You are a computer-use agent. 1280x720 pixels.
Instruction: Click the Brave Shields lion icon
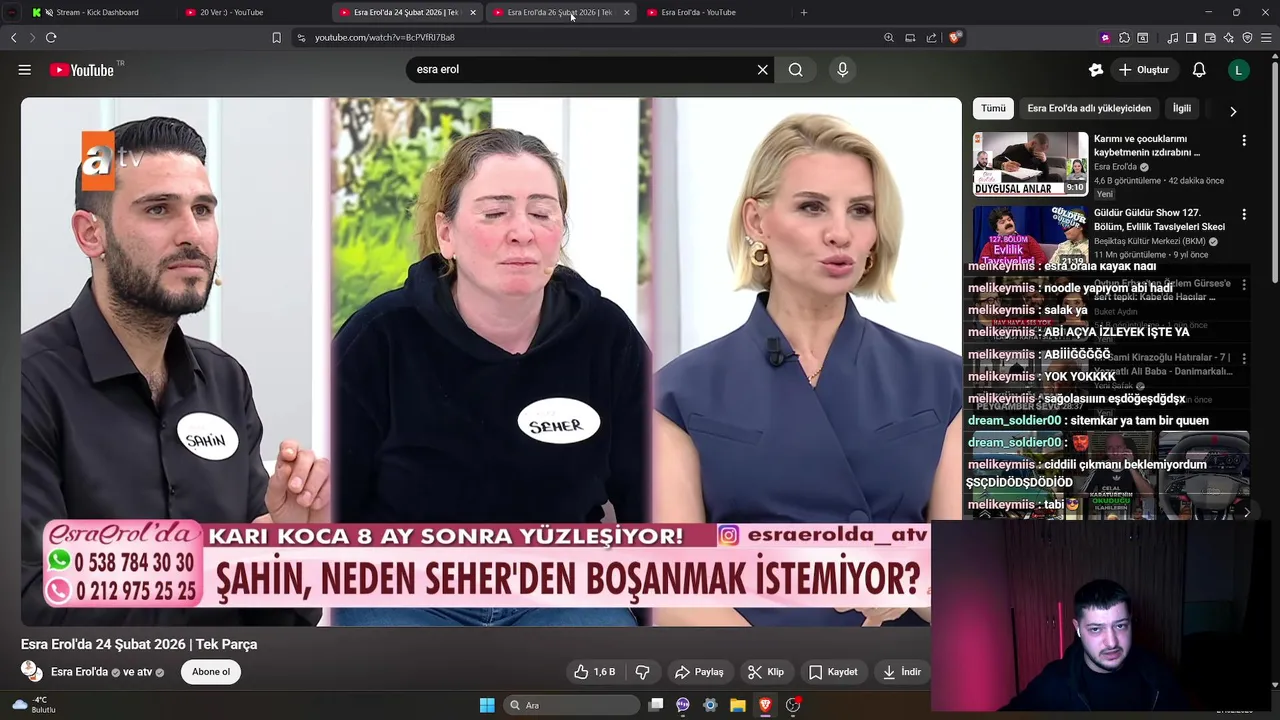(x=955, y=38)
